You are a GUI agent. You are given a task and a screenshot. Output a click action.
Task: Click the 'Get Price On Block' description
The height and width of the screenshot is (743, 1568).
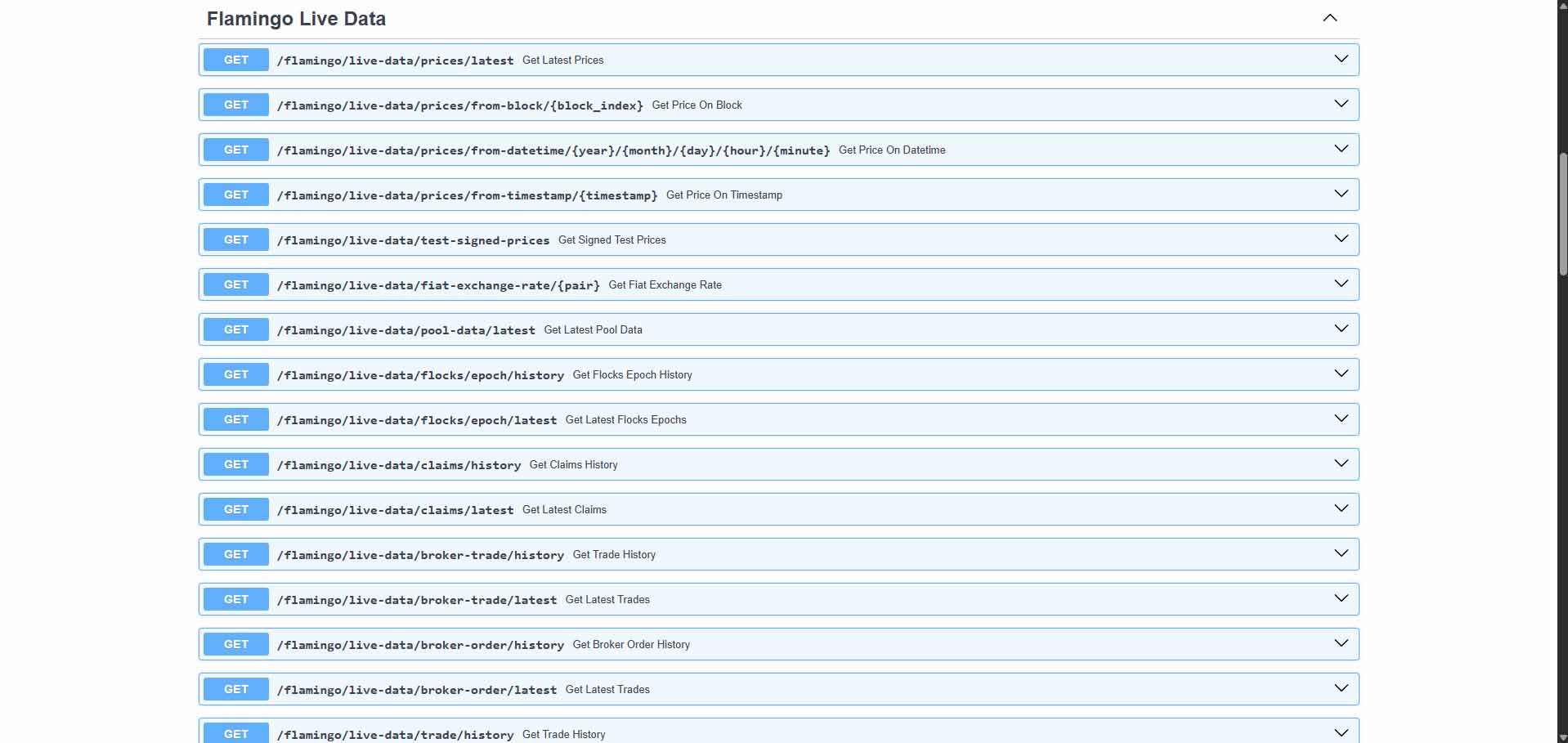697,105
